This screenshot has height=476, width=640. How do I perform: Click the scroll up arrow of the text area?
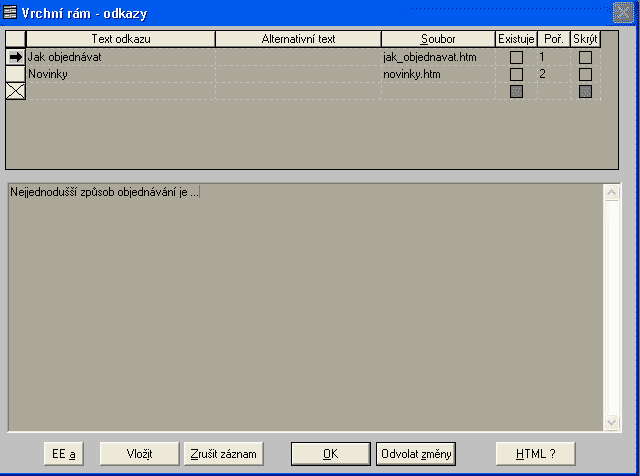611,193
